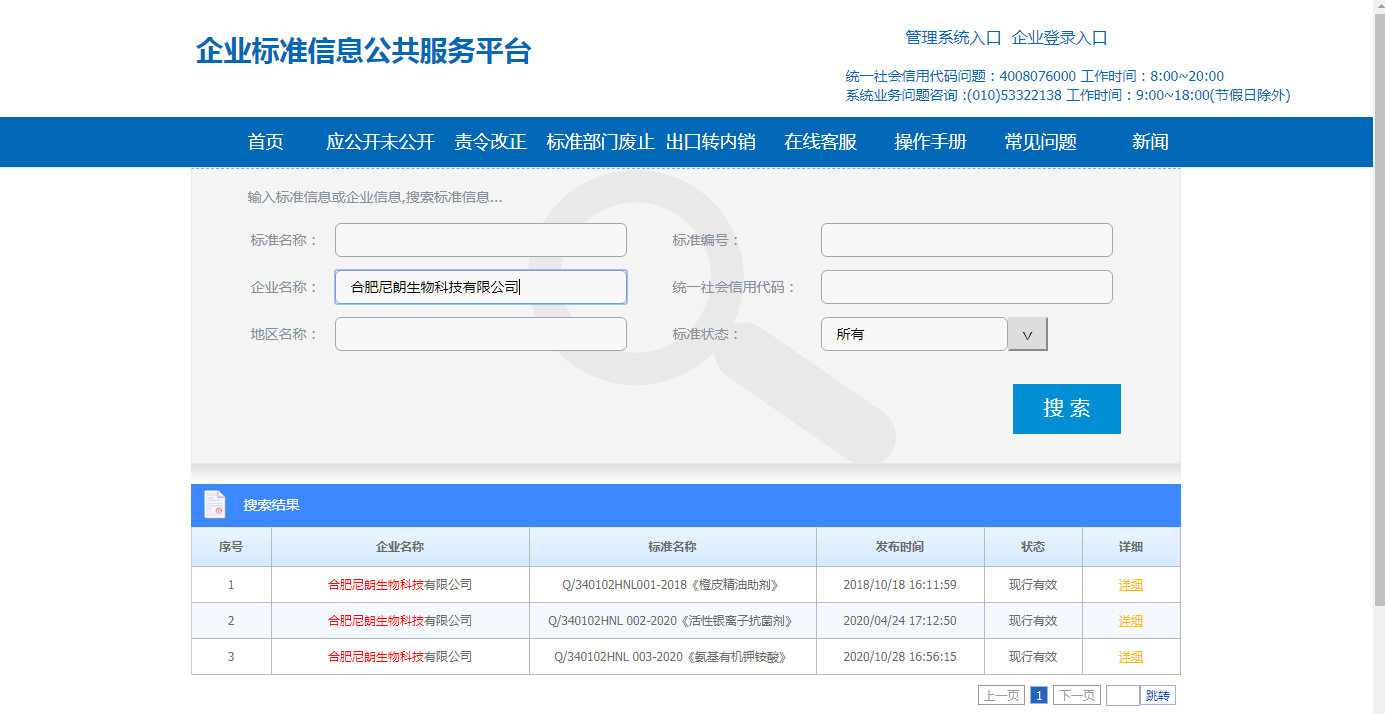1385x714 pixels.
Task: Open 详细 link for 氨基有机钾铵酸
Action: pos(1130,657)
